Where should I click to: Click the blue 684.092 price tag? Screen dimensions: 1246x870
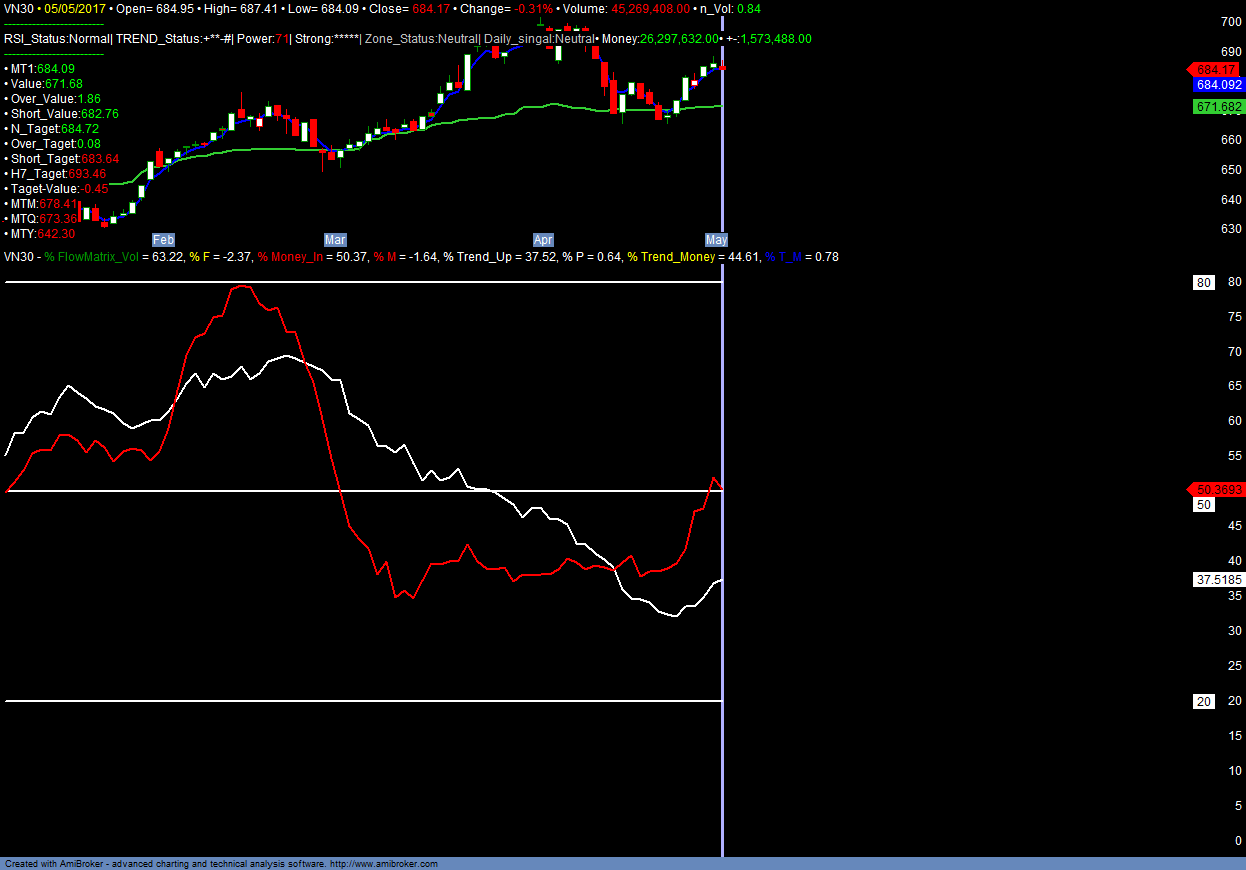tap(1219, 85)
